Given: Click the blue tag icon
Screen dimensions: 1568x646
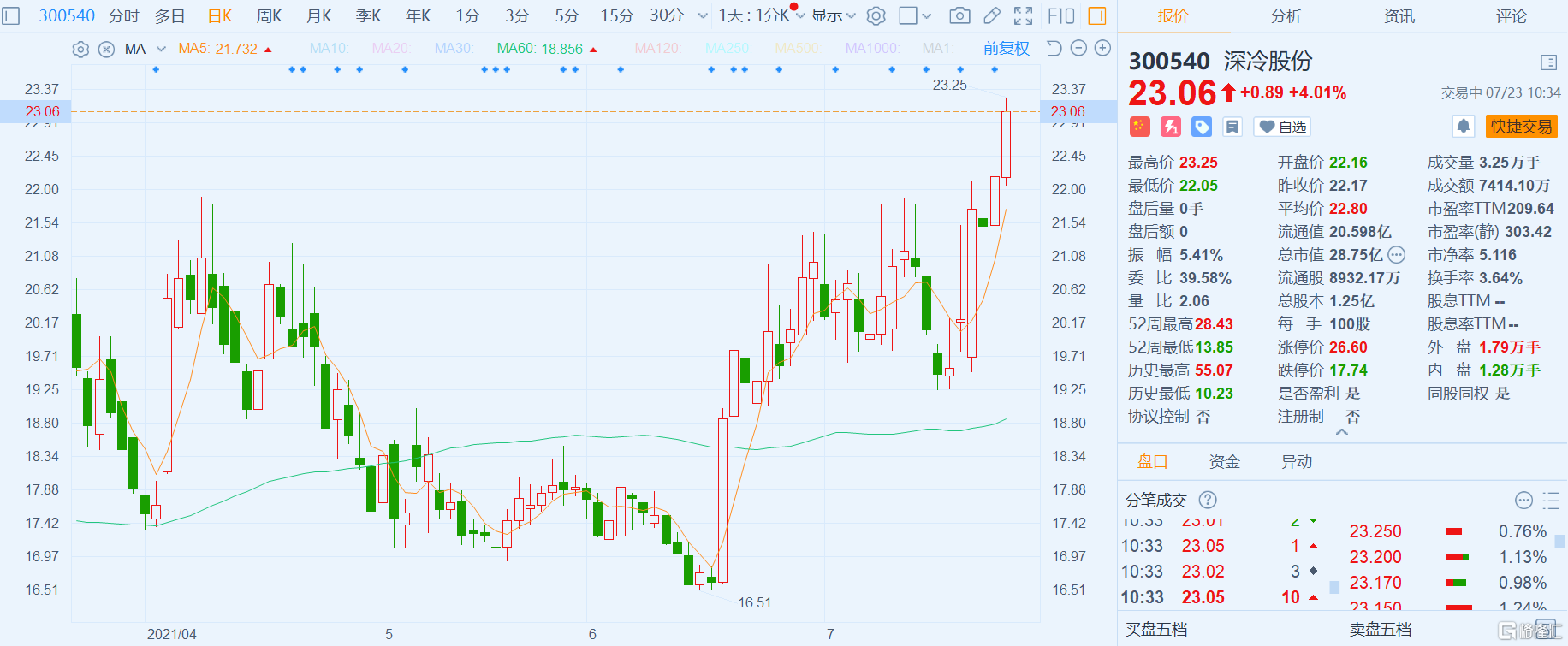Looking at the screenshot, I should point(1202,127).
